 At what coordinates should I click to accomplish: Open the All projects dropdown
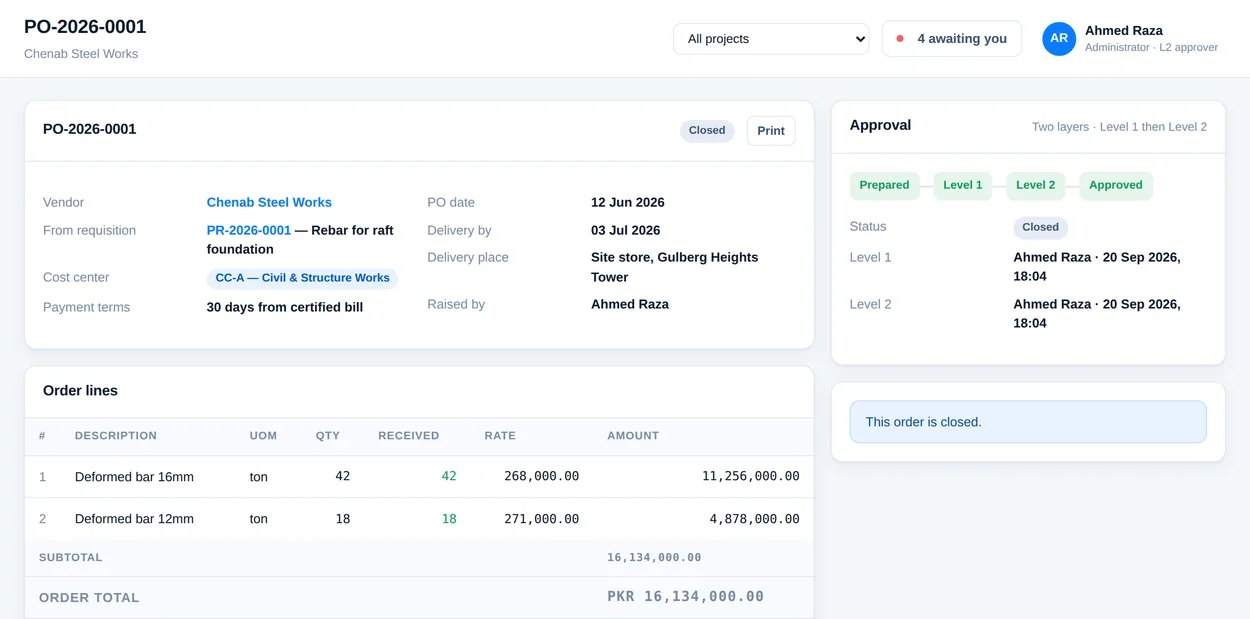(771, 39)
